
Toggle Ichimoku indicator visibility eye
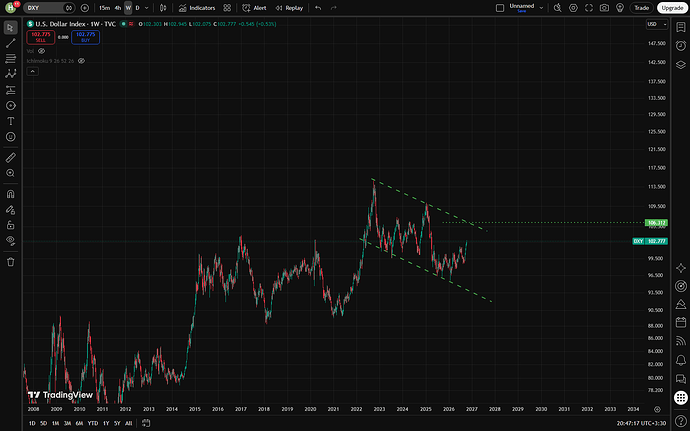(x=81, y=61)
